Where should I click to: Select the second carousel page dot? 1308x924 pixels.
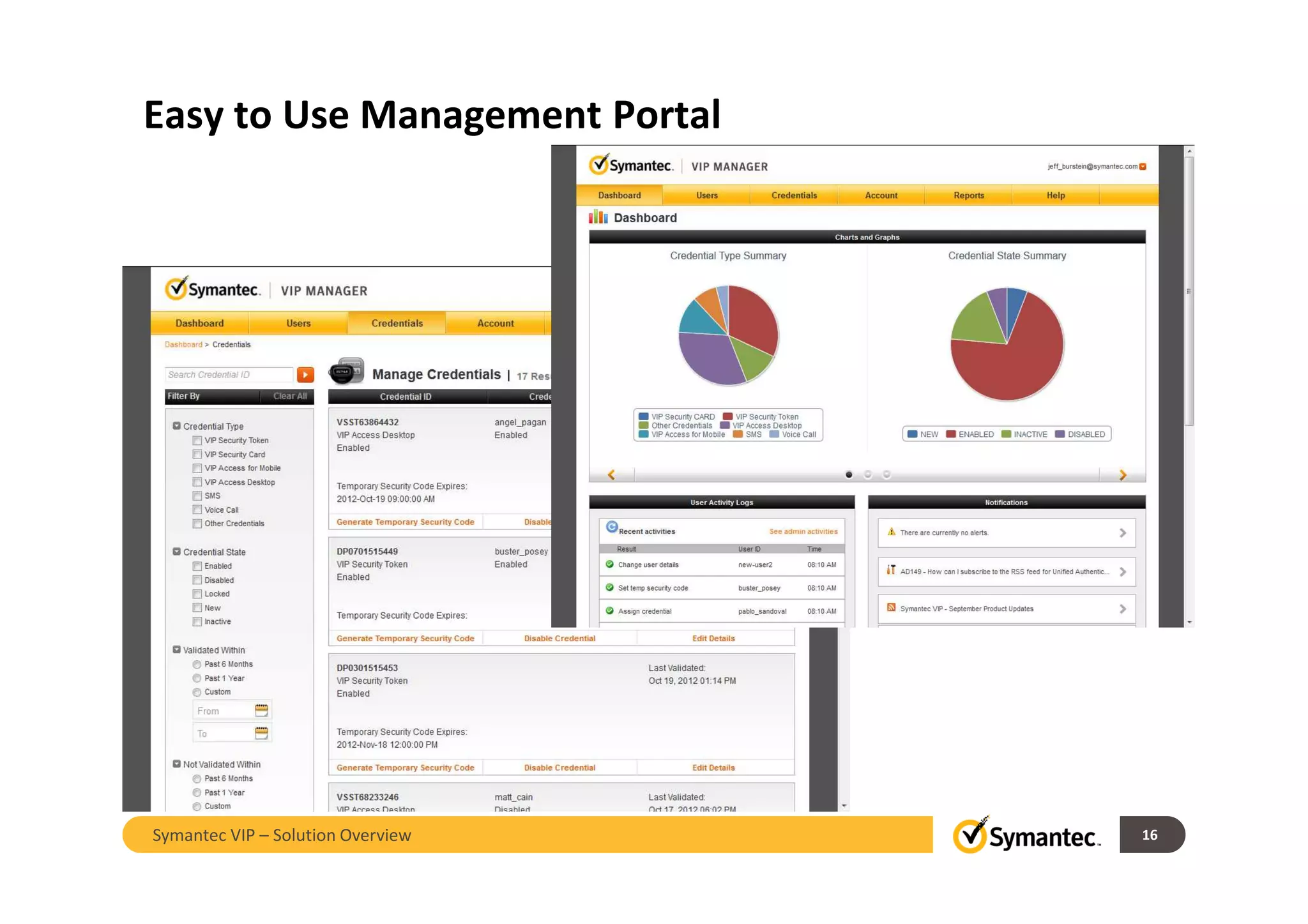[867, 474]
